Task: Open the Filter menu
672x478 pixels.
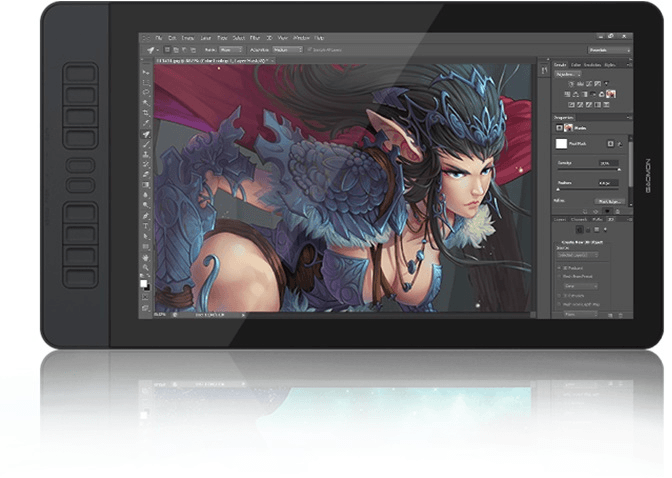Action: coord(255,38)
